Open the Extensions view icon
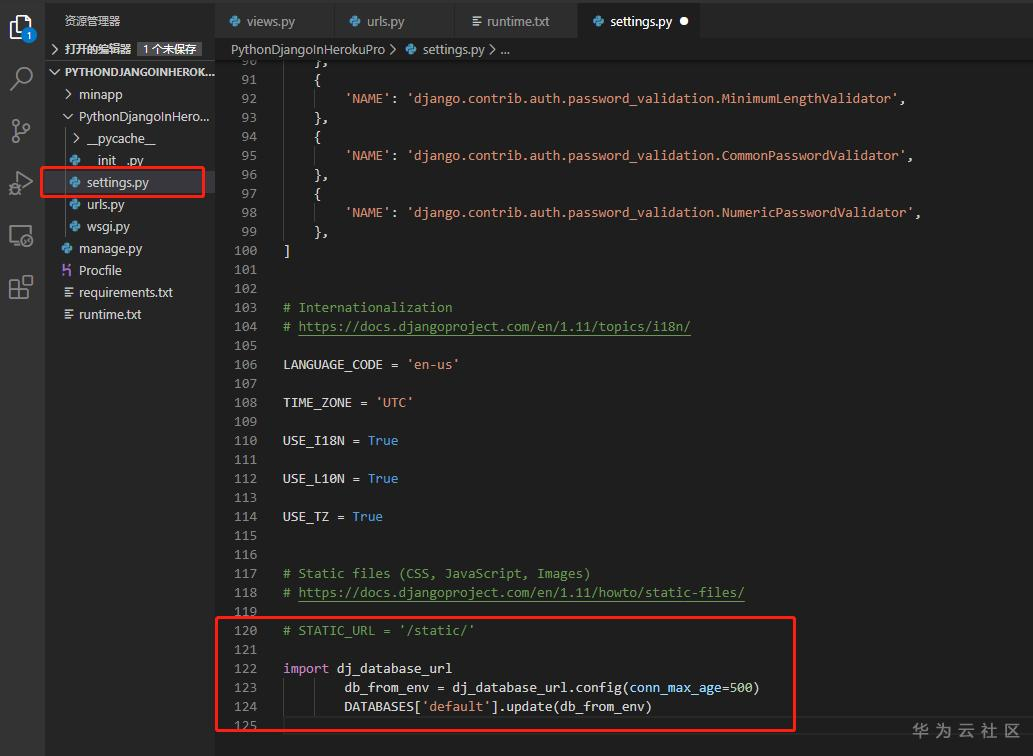This screenshot has width=1033, height=756. 21,288
